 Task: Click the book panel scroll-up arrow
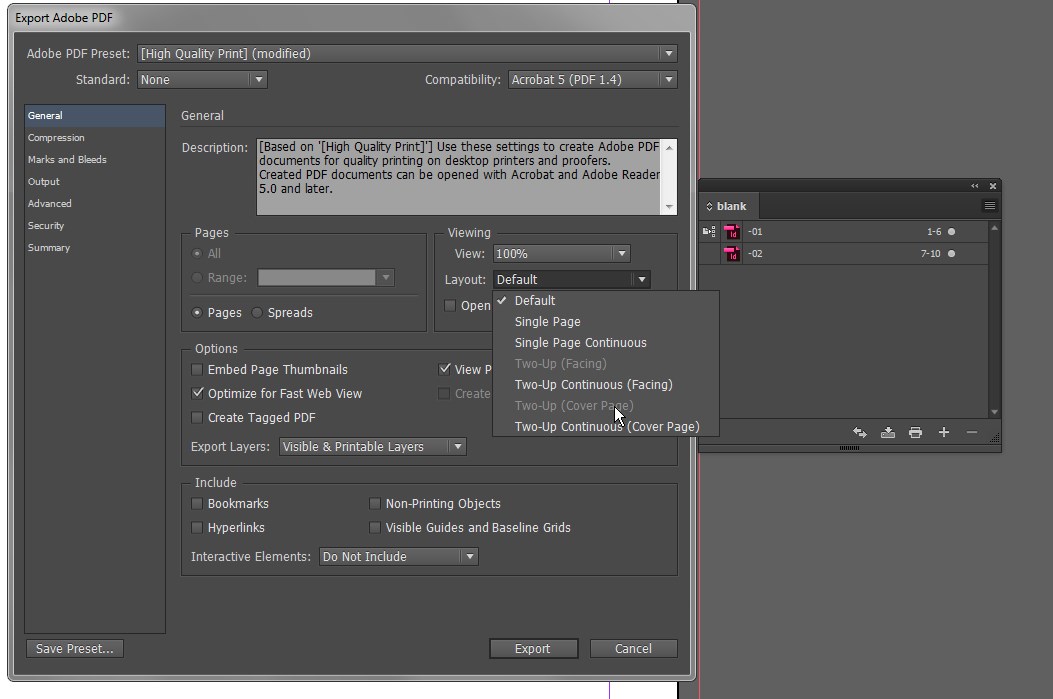[x=995, y=228]
